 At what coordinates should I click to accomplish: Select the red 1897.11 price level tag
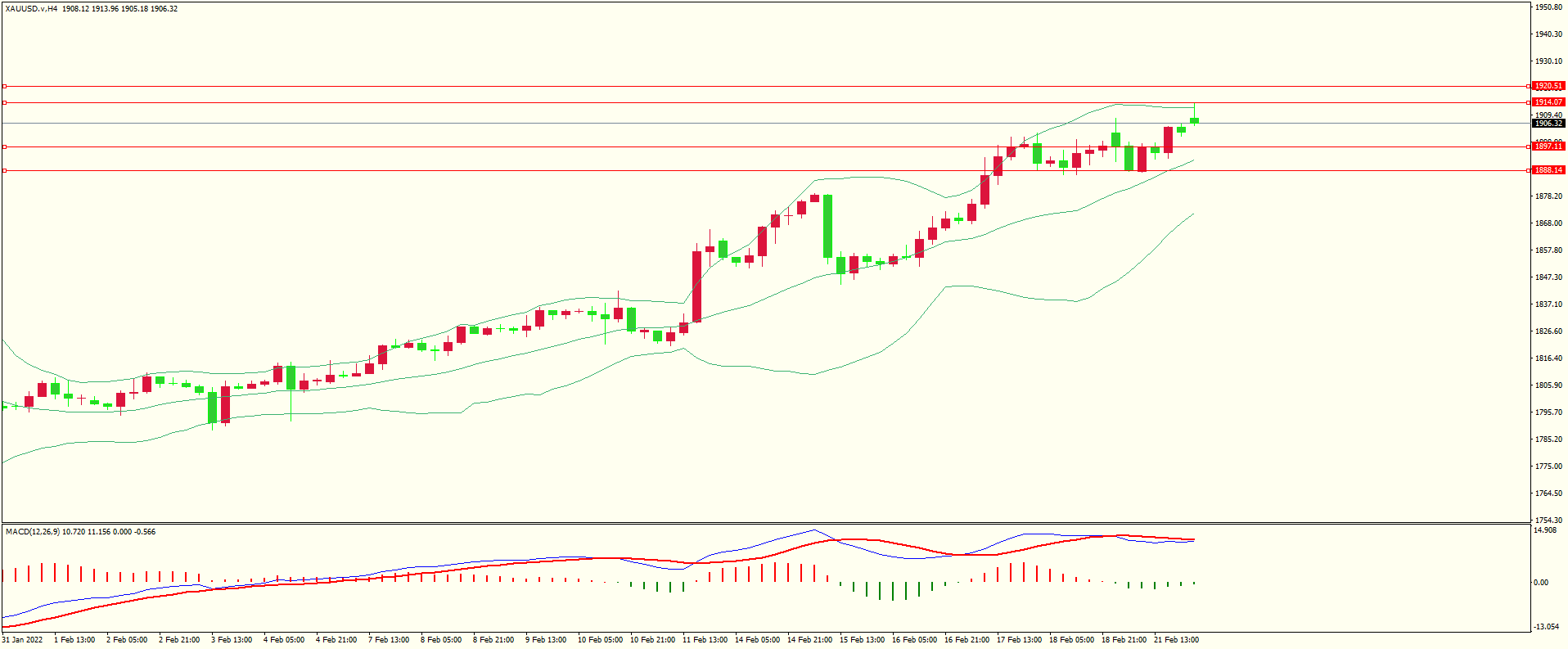coord(1548,146)
